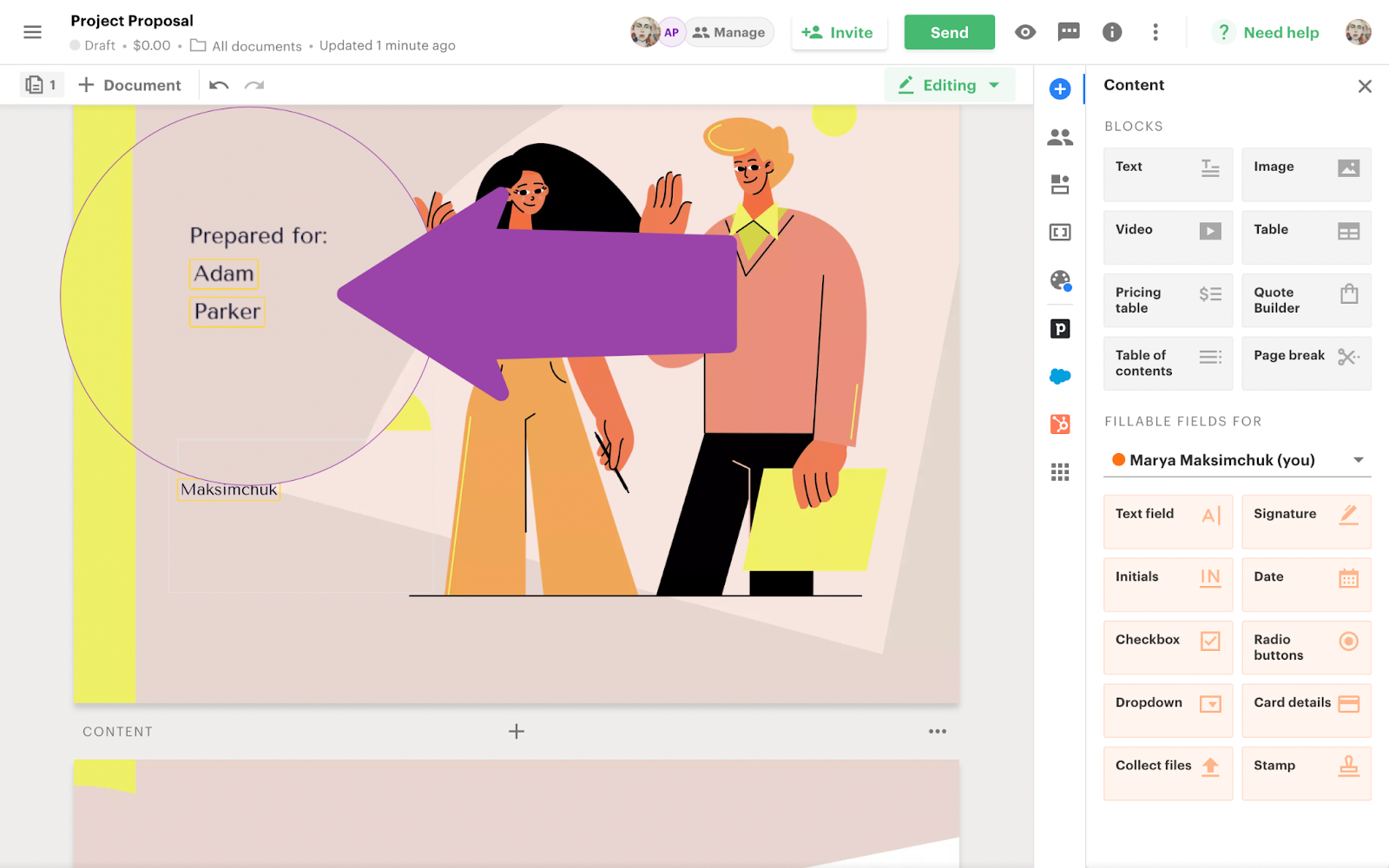Expand the Editing mode dropdown
This screenshot has height=868, width=1389.
click(x=950, y=85)
